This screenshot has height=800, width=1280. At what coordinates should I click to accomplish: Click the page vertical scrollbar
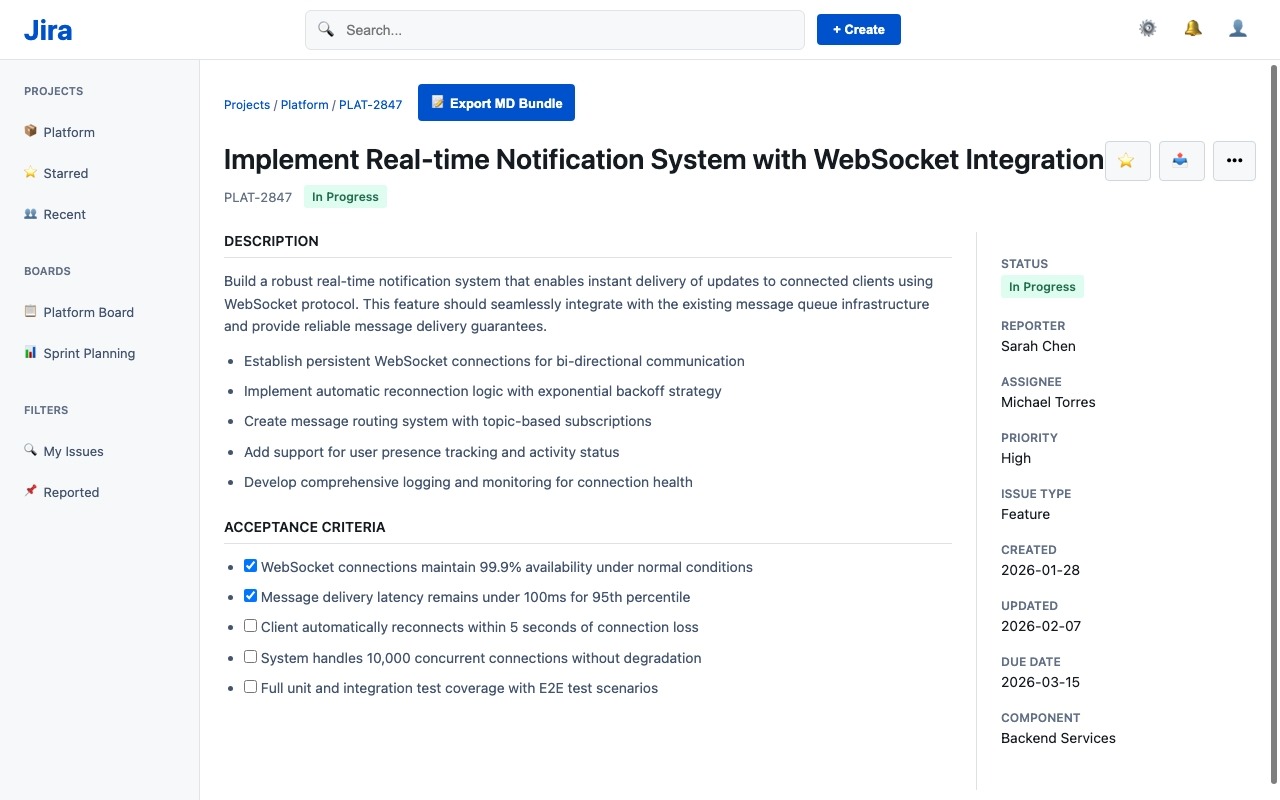click(1274, 425)
